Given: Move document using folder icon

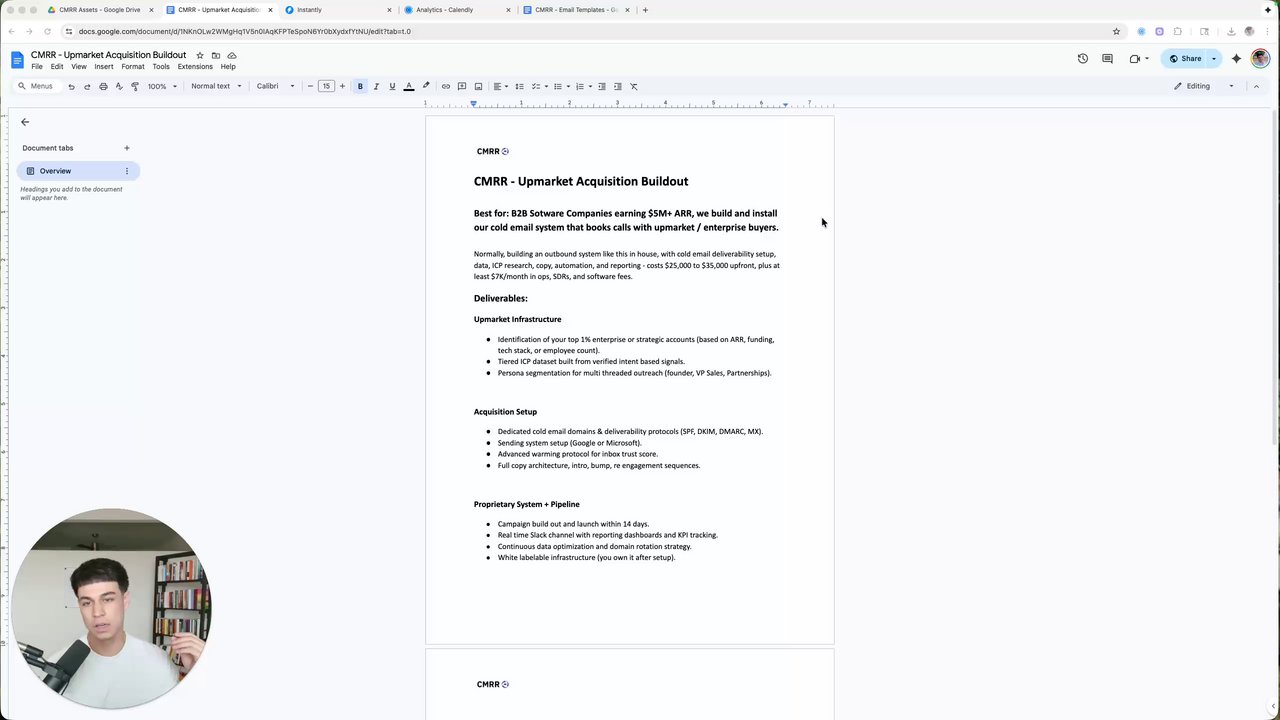Looking at the screenshot, I should tap(216, 55).
